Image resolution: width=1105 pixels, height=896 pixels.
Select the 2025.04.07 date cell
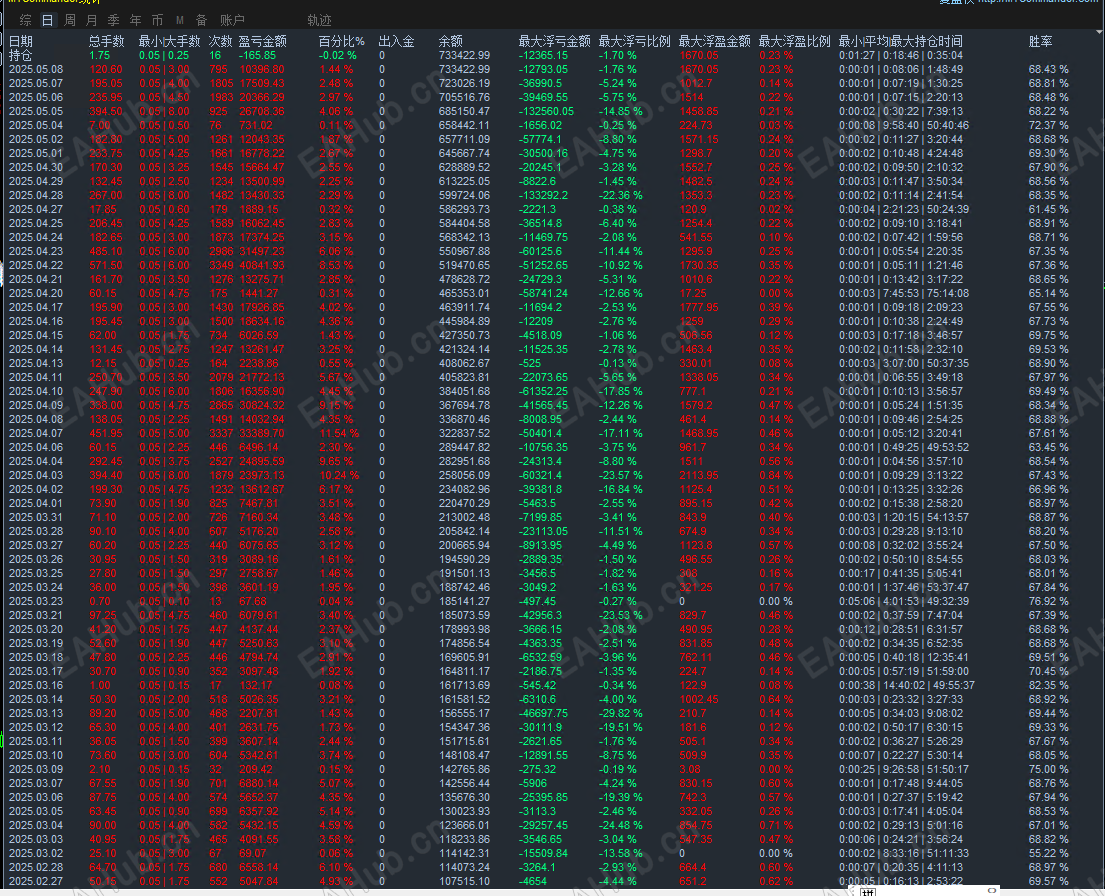pyautogui.click(x=36, y=433)
